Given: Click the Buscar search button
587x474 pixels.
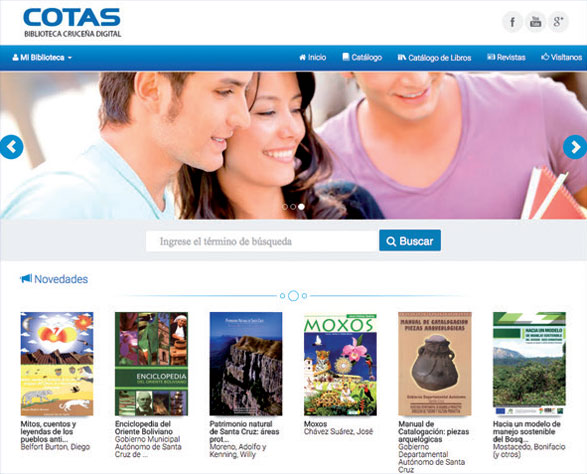Looking at the screenshot, I should [x=410, y=241].
